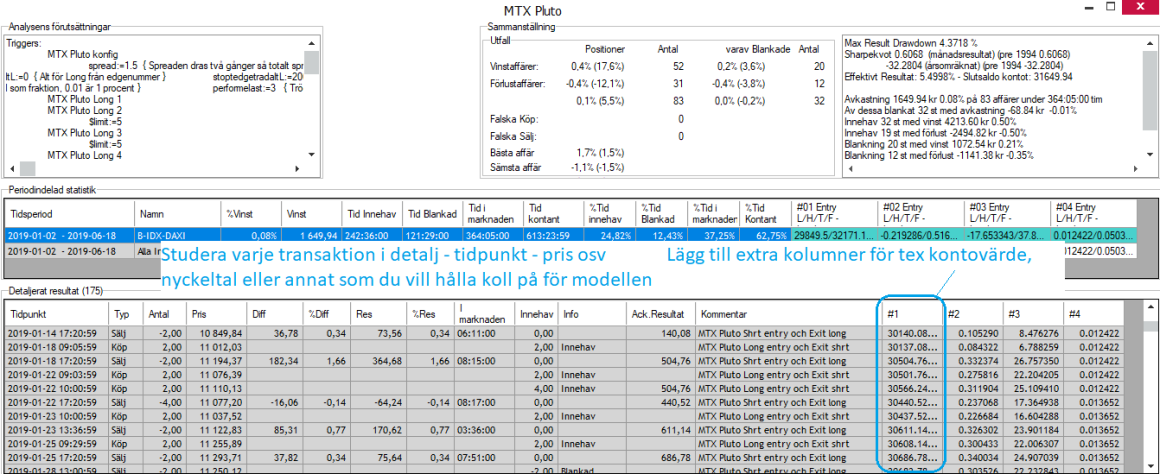Screen dimensions: 1160x474
Task: Click the #1 column header in detailed results
Action: coord(910,314)
